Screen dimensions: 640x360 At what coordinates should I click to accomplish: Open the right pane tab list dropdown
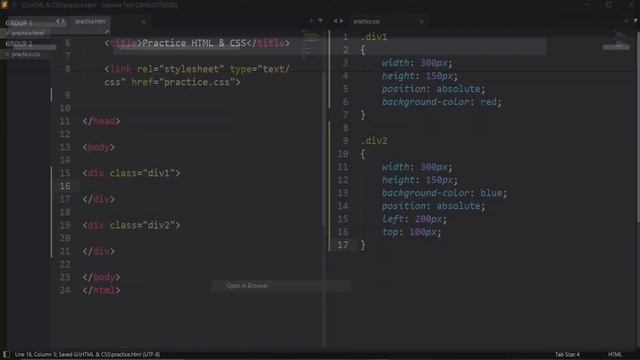[636, 20]
